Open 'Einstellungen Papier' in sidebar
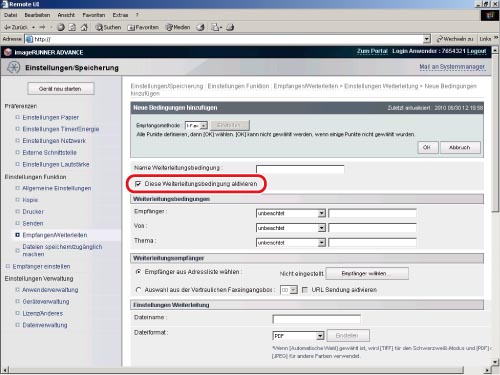The image size is (500, 375). [x=51, y=117]
